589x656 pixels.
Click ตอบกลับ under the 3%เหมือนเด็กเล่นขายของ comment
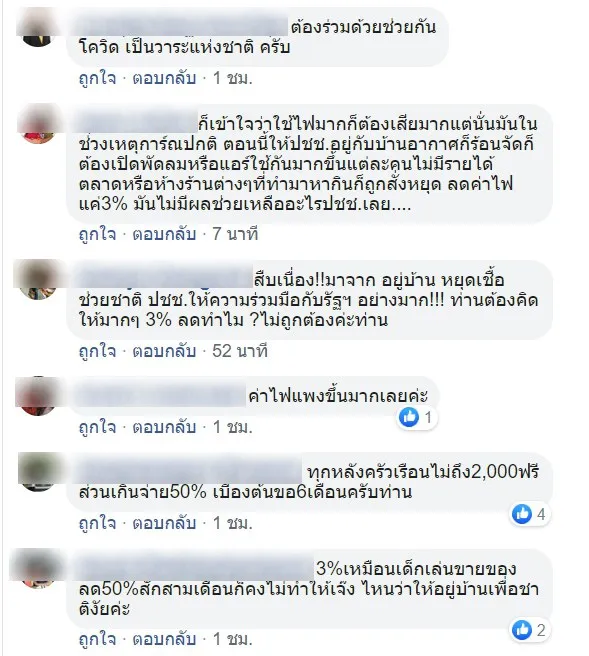164,639
